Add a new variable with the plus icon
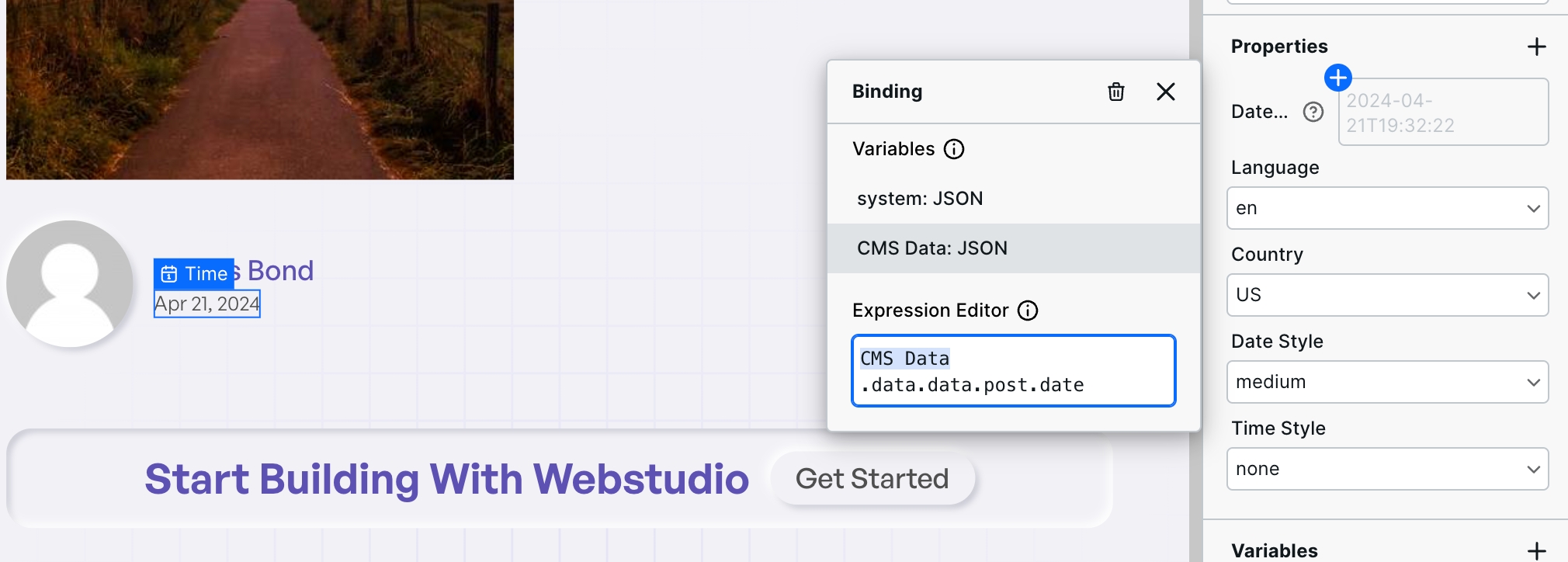1568x562 pixels. click(1536, 550)
